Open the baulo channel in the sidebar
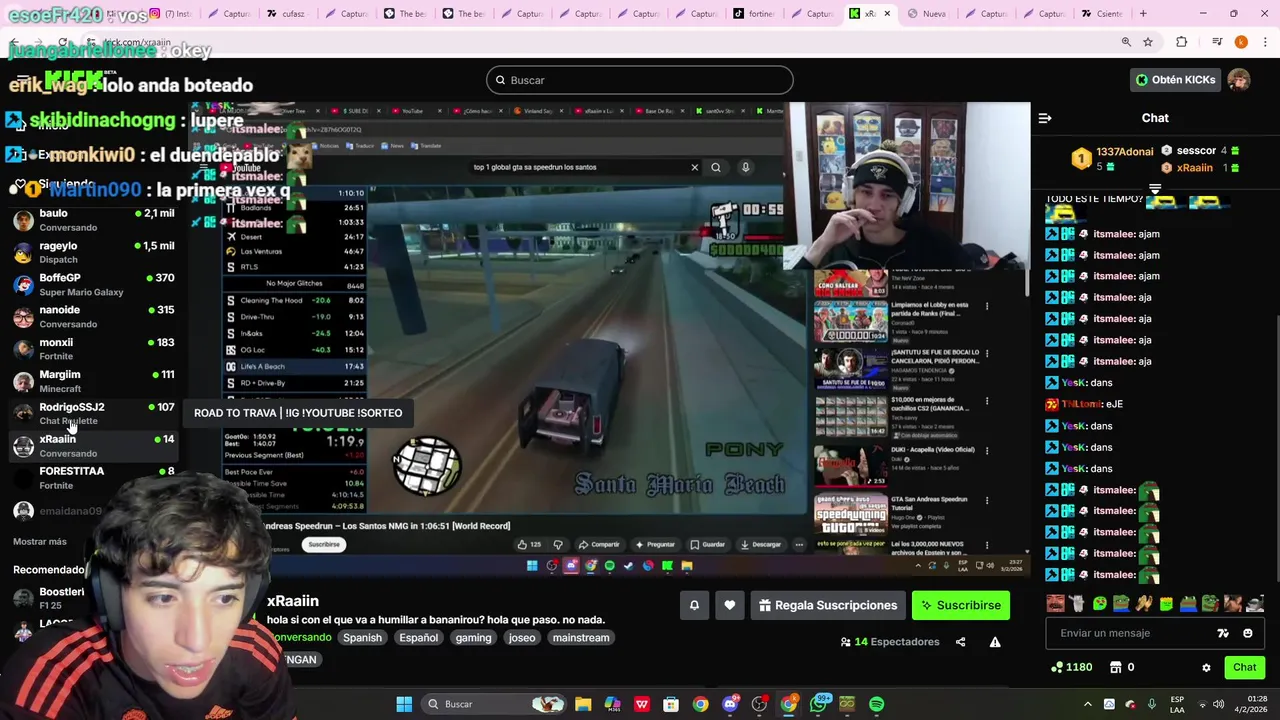This screenshot has height=720, width=1280. tap(93, 220)
